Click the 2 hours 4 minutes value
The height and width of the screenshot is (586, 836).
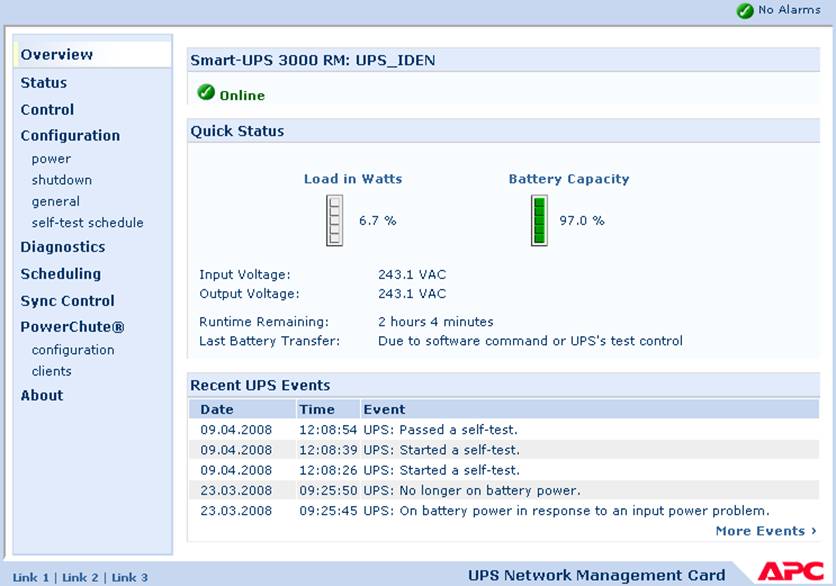[436, 322]
